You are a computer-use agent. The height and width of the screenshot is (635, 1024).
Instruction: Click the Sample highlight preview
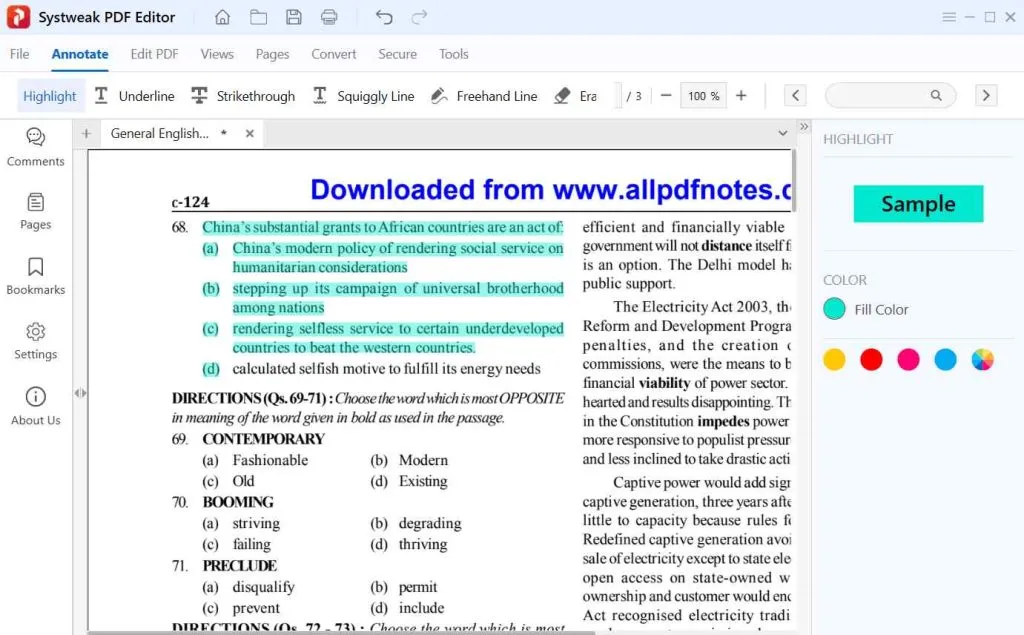point(918,204)
